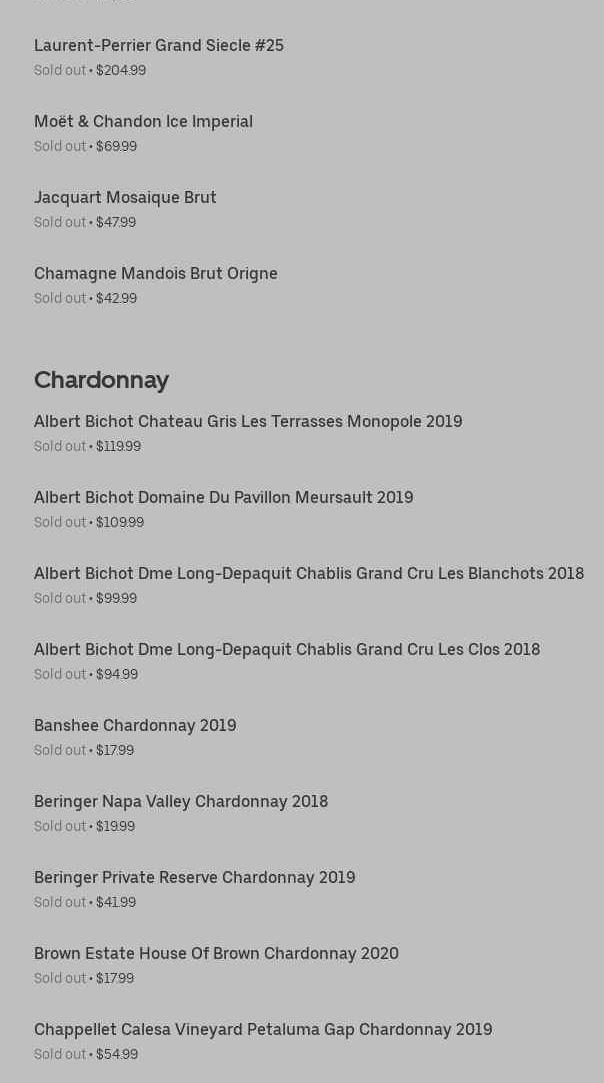Click Brown Estate House Of Brown Chardonnay
Screen dimensions: 604x1083
(x=216, y=953)
